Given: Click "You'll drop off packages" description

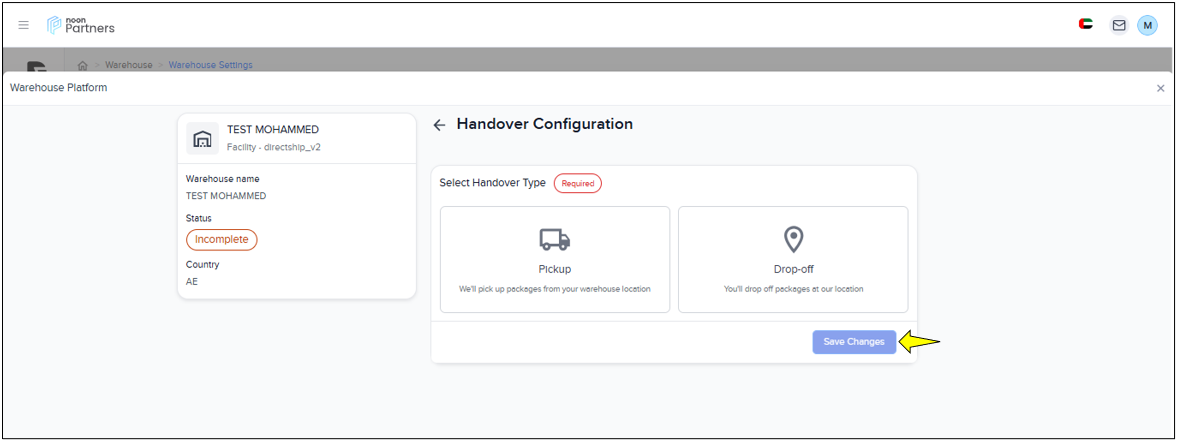Looking at the screenshot, I should tap(793, 289).
